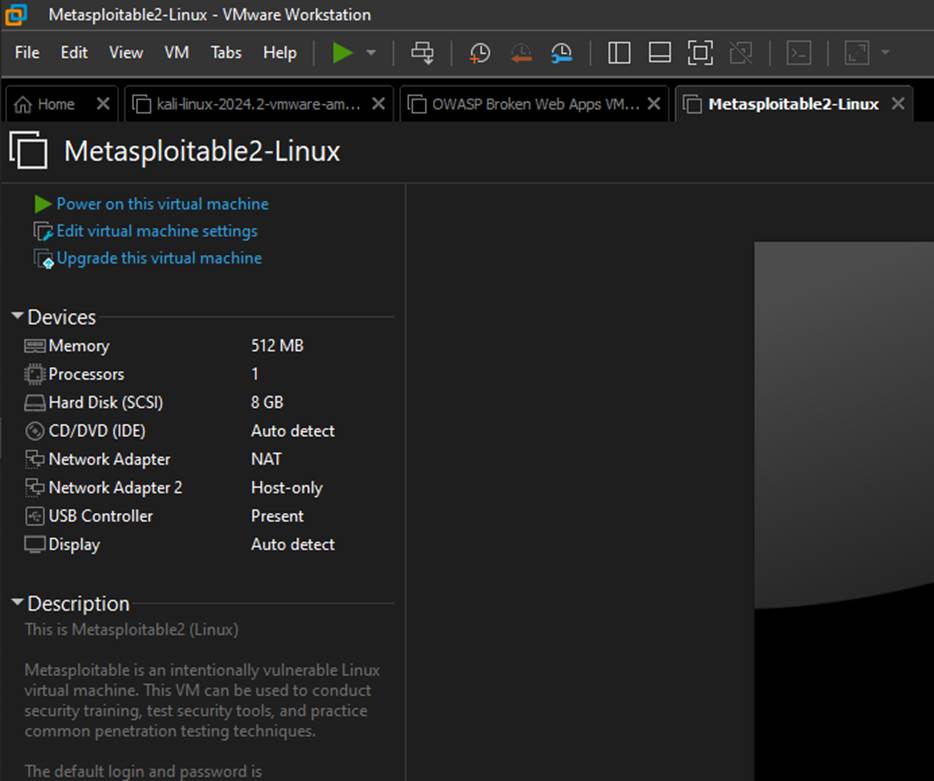Open the snapshot manager icon
The image size is (934, 781).
(x=561, y=53)
